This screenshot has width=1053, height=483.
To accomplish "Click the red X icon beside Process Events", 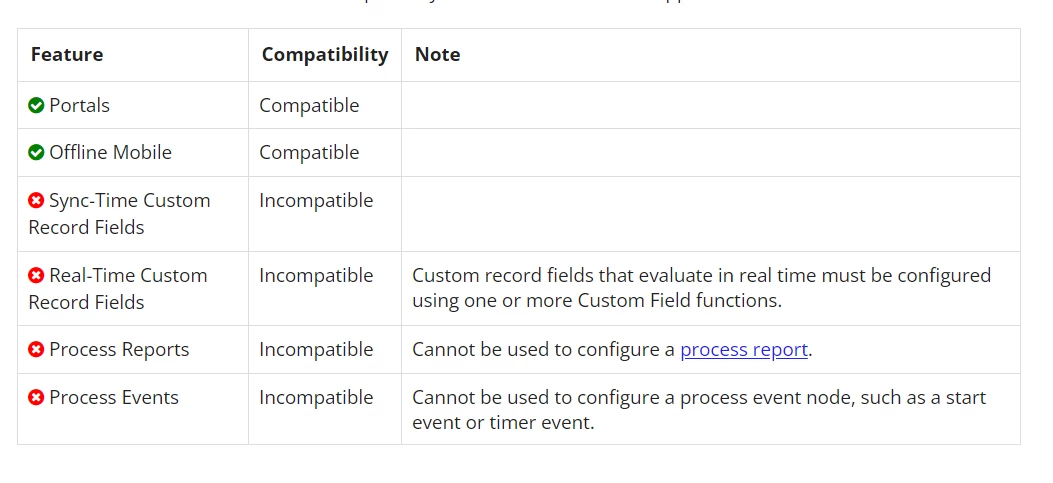I will coord(36,398).
